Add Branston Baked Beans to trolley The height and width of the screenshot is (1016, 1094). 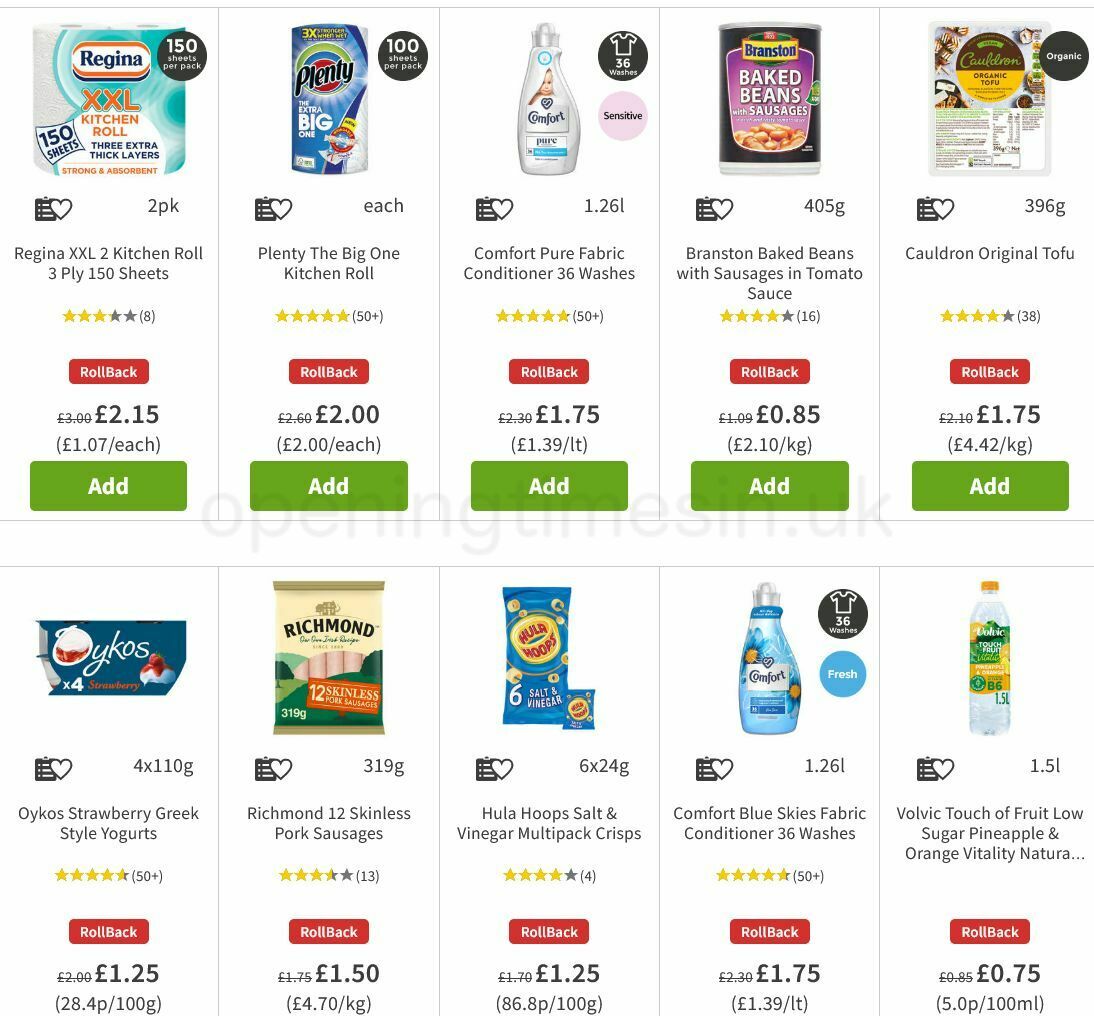(x=769, y=486)
